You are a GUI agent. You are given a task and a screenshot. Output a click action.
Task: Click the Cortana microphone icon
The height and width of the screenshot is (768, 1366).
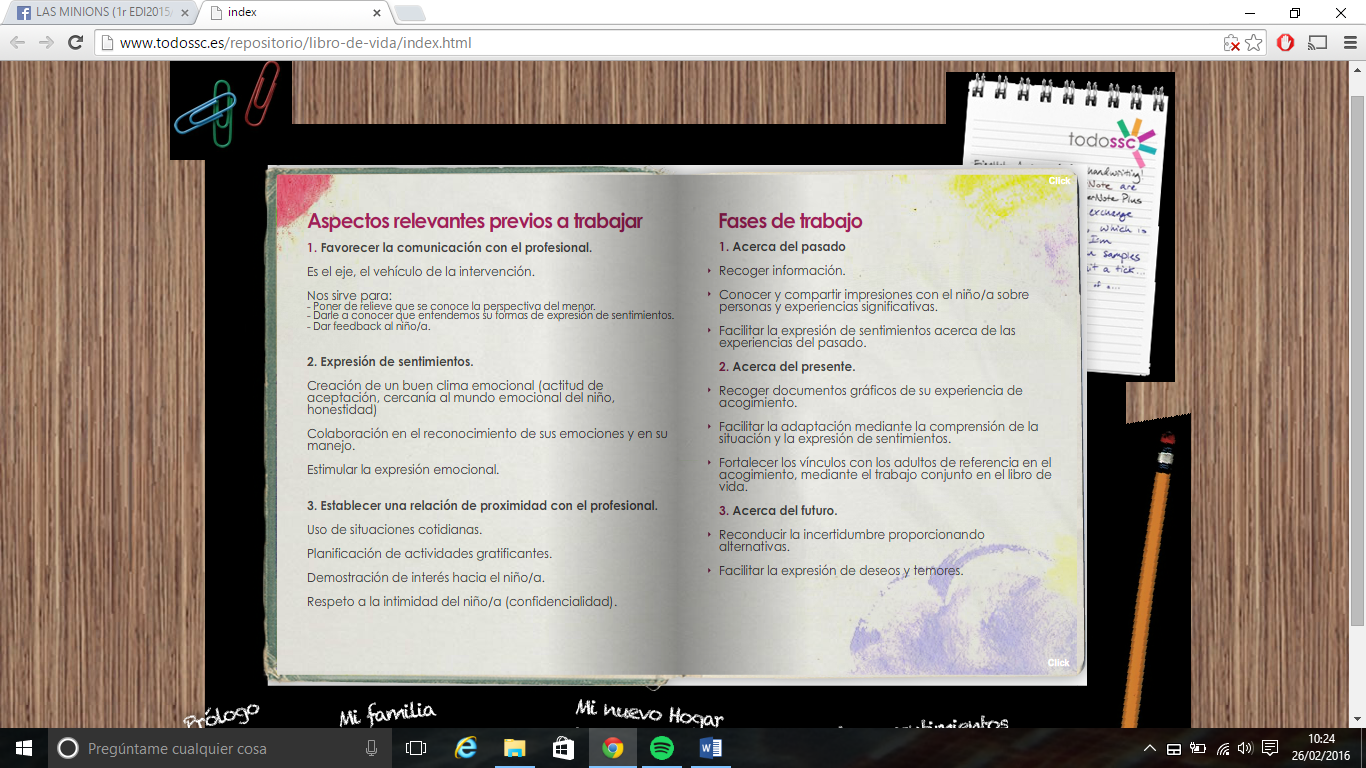pos(372,748)
